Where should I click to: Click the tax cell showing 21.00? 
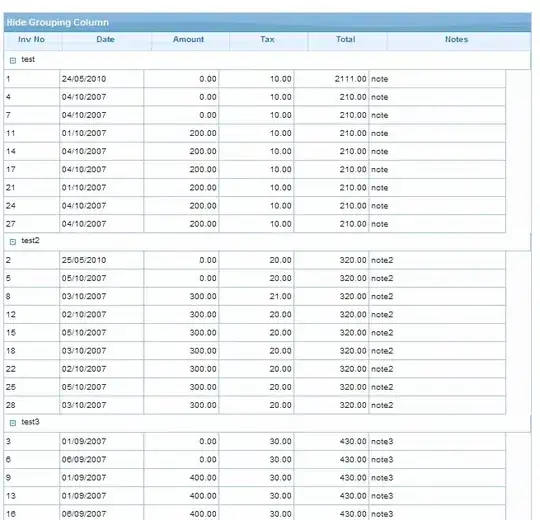click(x=256, y=297)
